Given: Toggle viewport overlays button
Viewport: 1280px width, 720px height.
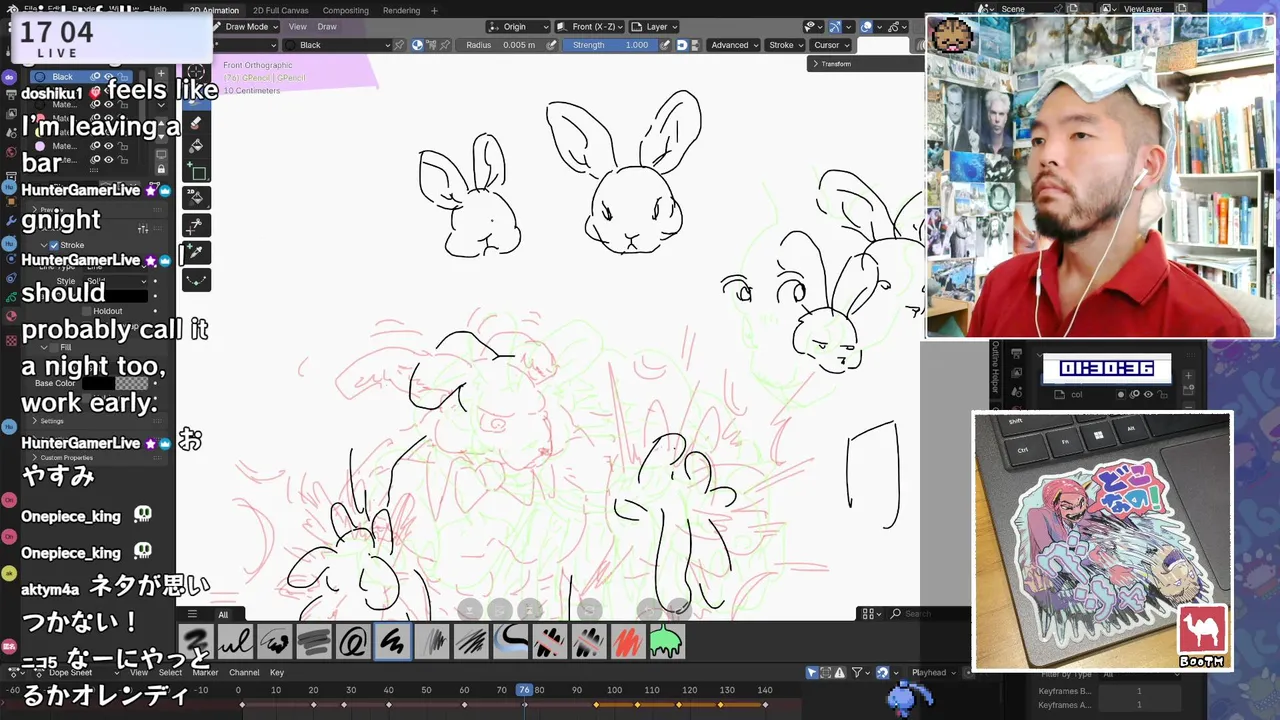Looking at the screenshot, I should click(x=866, y=27).
